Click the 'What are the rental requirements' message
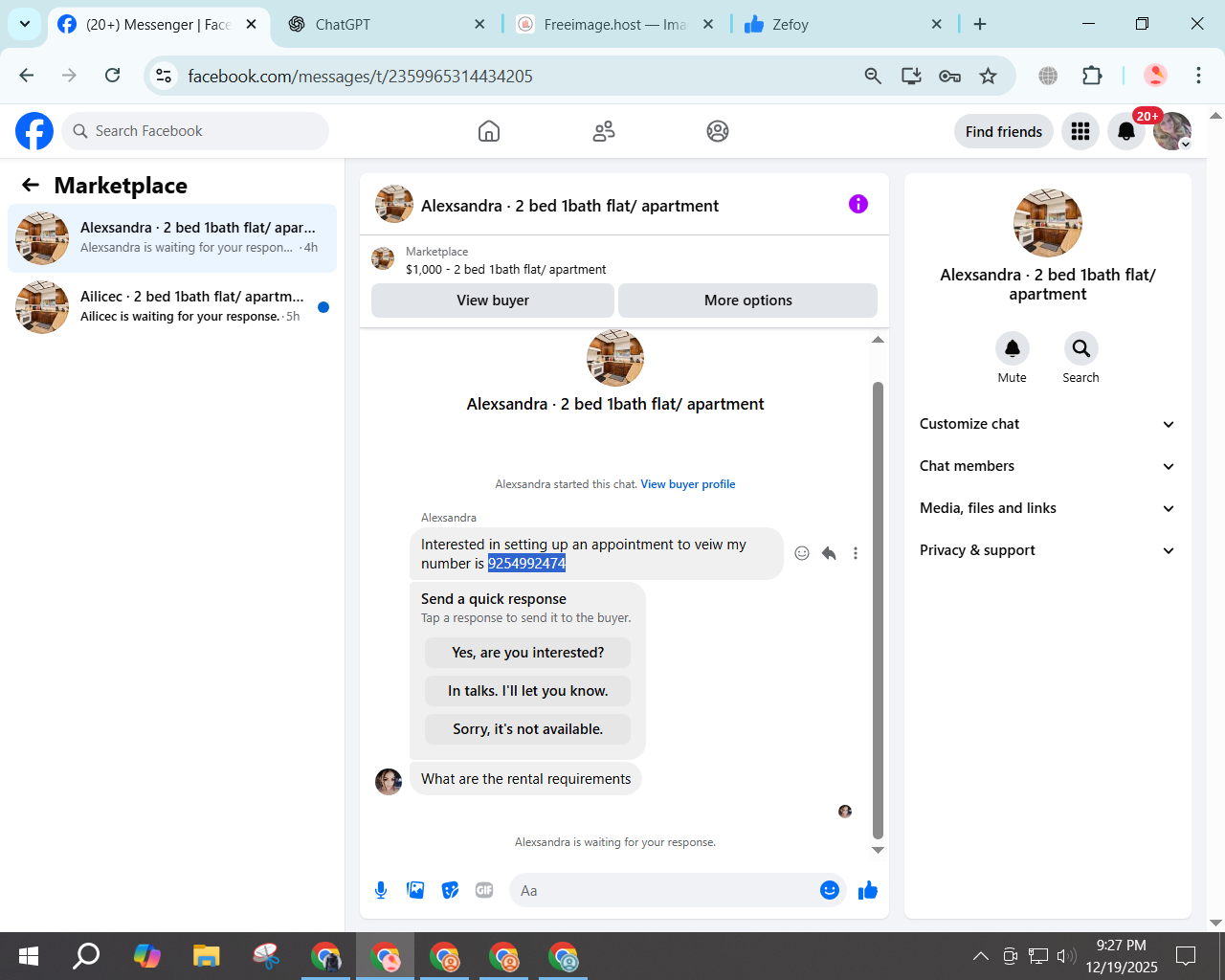The width and height of the screenshot is (1225, 980). [x=525, y=779]
